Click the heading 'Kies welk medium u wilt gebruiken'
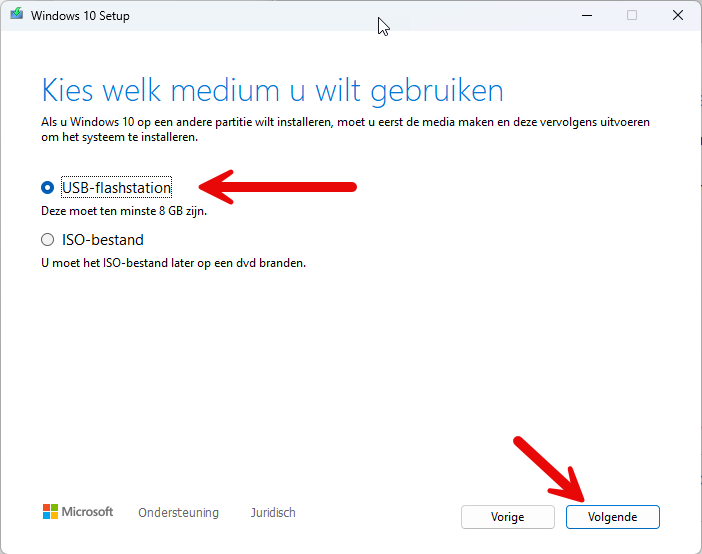The width and height of the screenshot is (702, 554). tap(272, 91)
